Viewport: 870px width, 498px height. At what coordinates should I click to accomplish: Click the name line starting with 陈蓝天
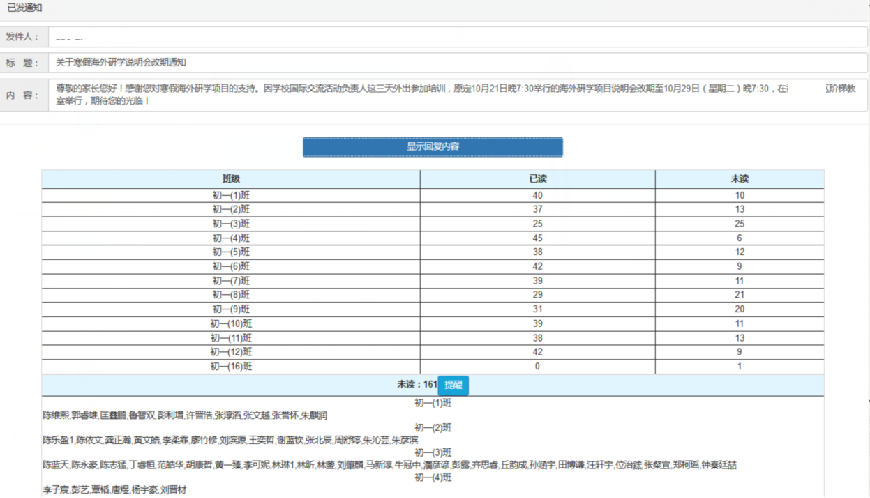pyautogui.click(x=390, y=465)
